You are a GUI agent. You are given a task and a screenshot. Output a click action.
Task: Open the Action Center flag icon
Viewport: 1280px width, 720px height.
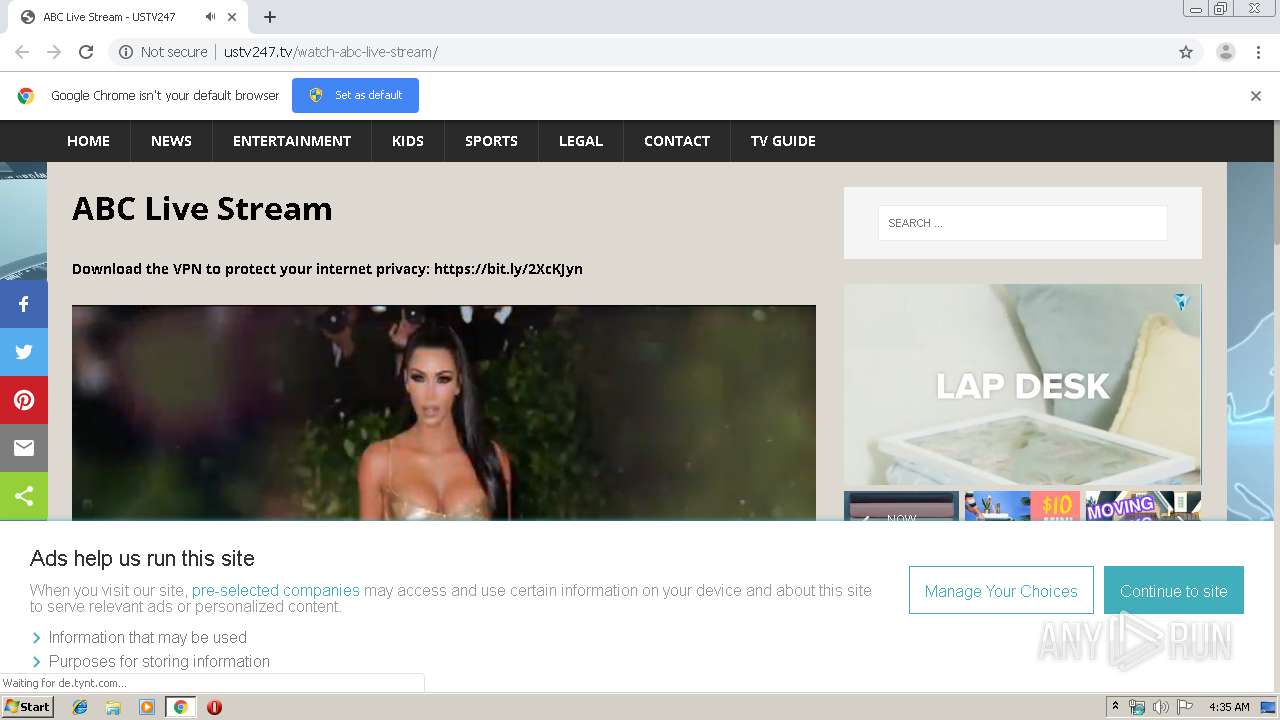click(1185, 707)
